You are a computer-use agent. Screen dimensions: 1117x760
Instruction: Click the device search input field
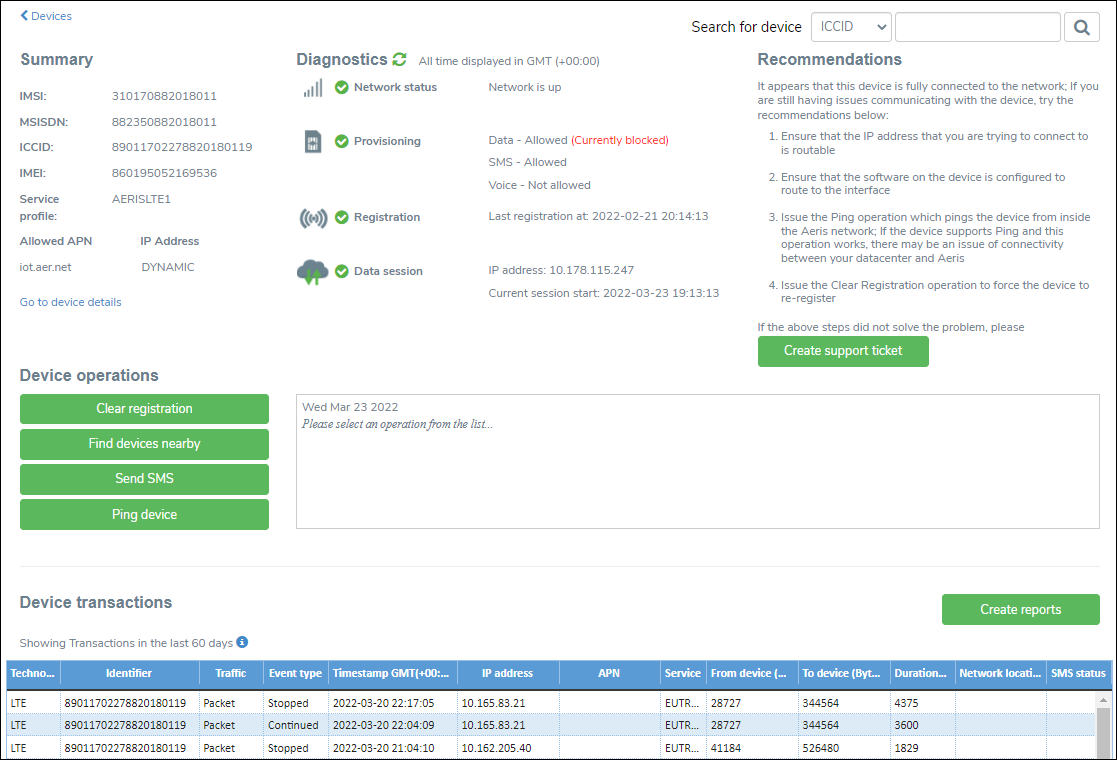(x=977, y=27)
